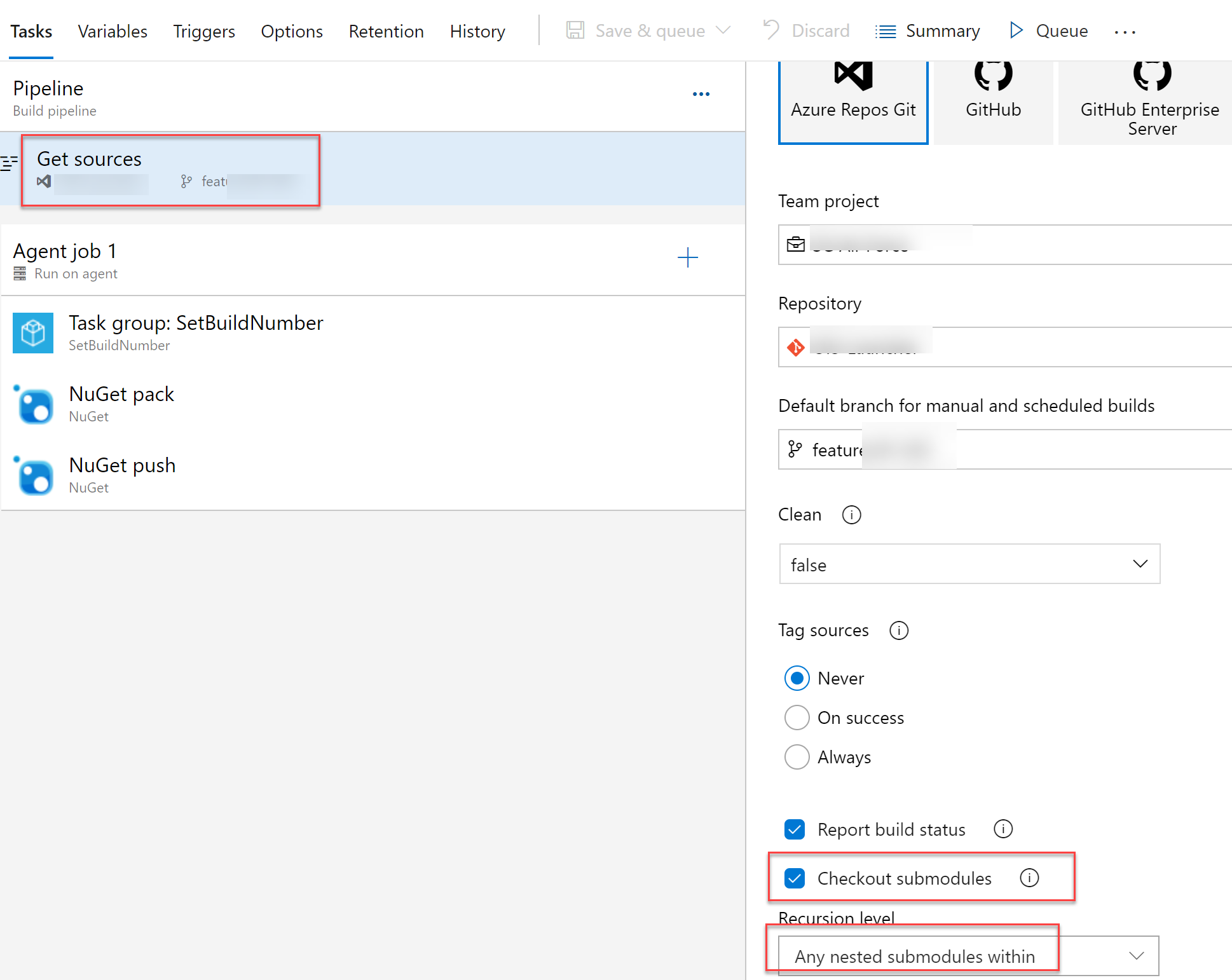Select On success radio button
This screenshot has height=980, width=1232.
[797, 718]
